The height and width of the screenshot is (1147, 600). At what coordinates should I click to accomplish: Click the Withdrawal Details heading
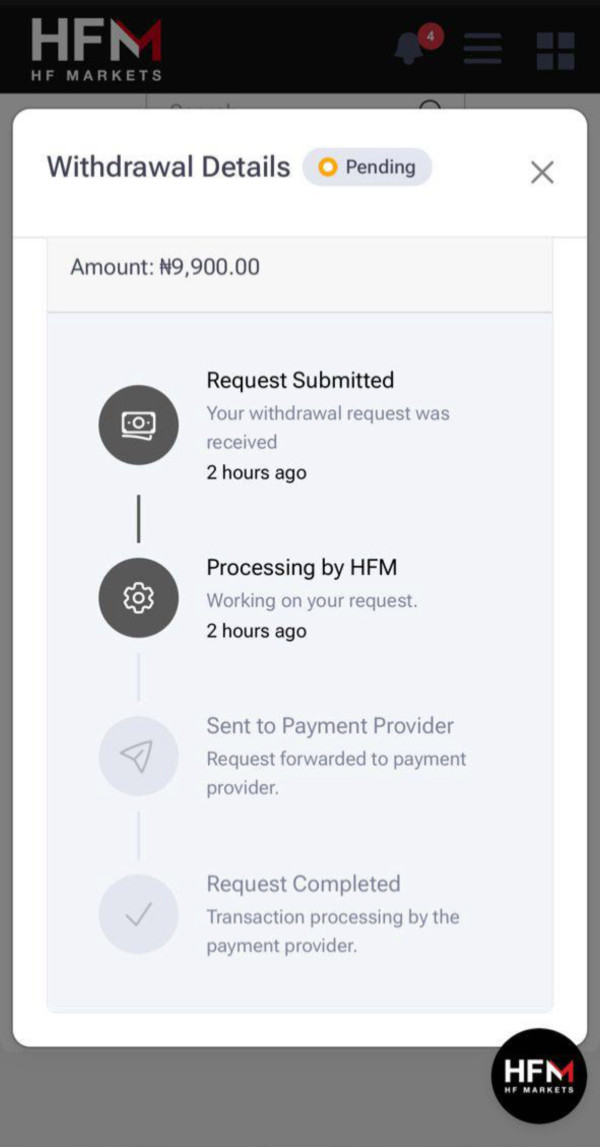coord(168,167)
